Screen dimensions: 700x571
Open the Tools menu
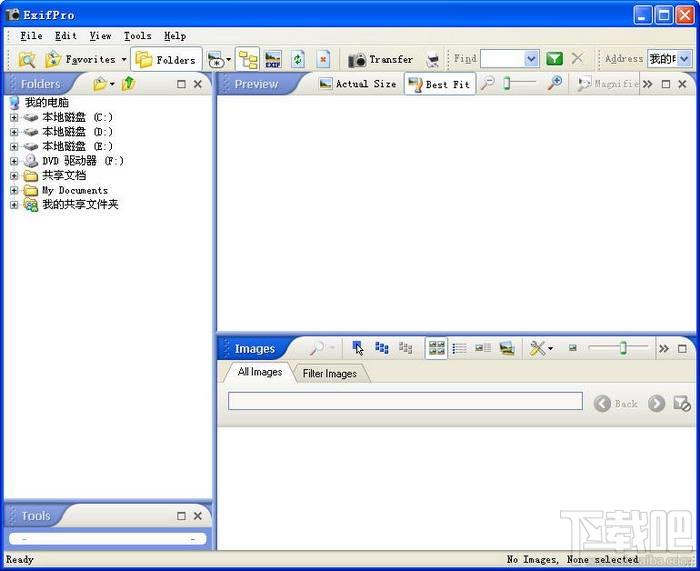[138, 36]
